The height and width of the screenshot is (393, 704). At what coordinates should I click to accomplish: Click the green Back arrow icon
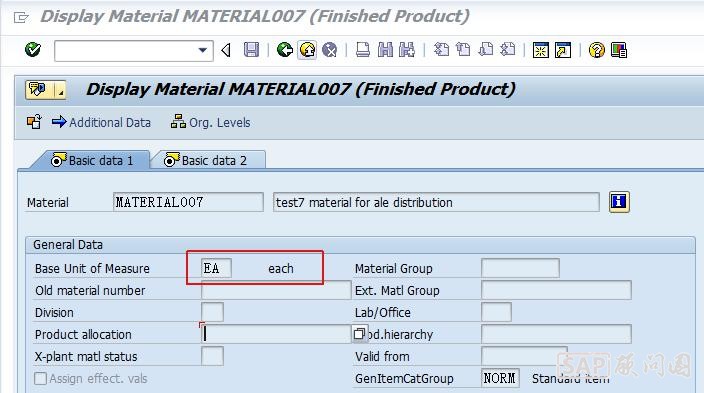click(x=285, y=50)
